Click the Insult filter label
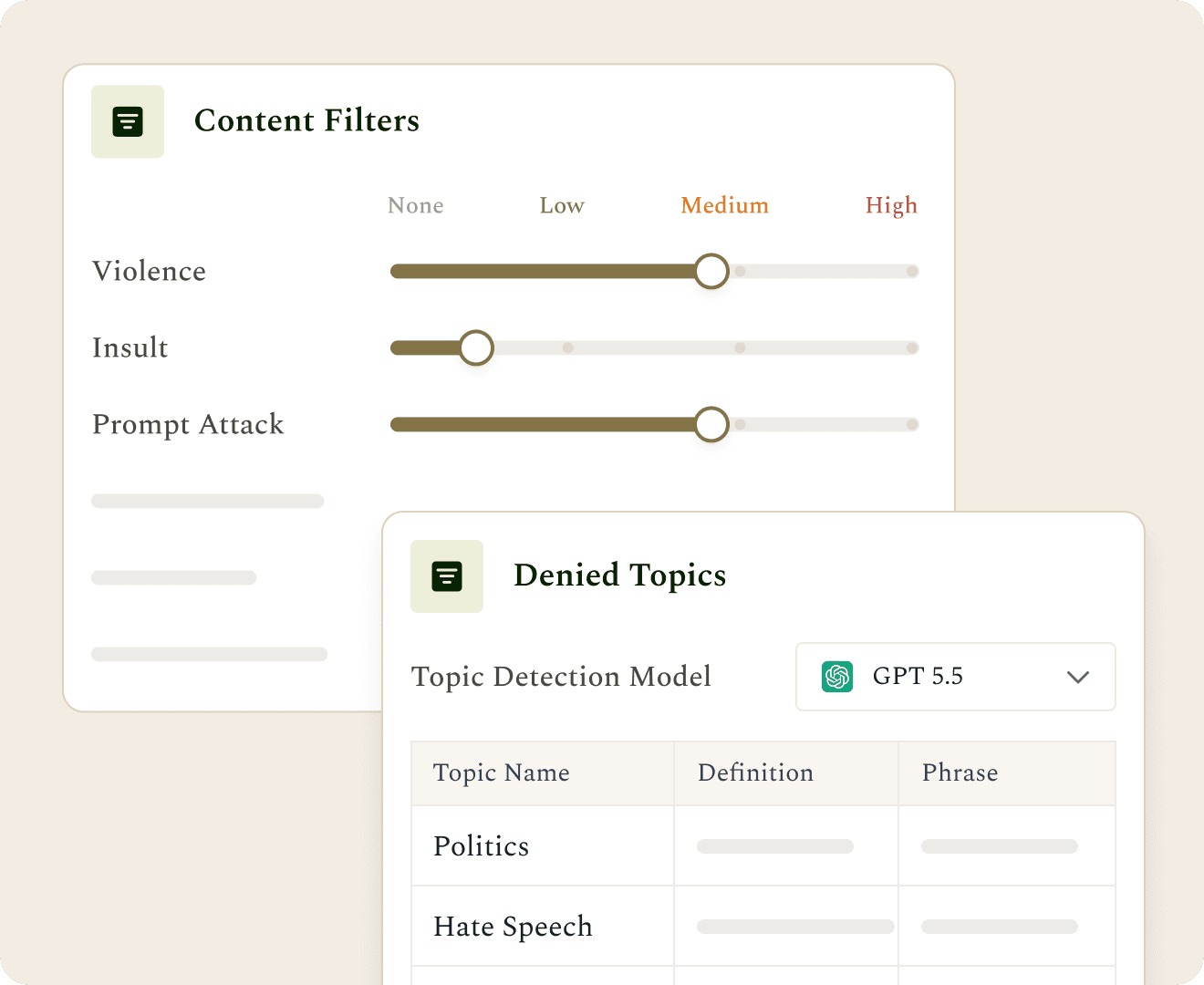Image resolution: width=1204 pixels, height=985 pixels. [130, 347]
